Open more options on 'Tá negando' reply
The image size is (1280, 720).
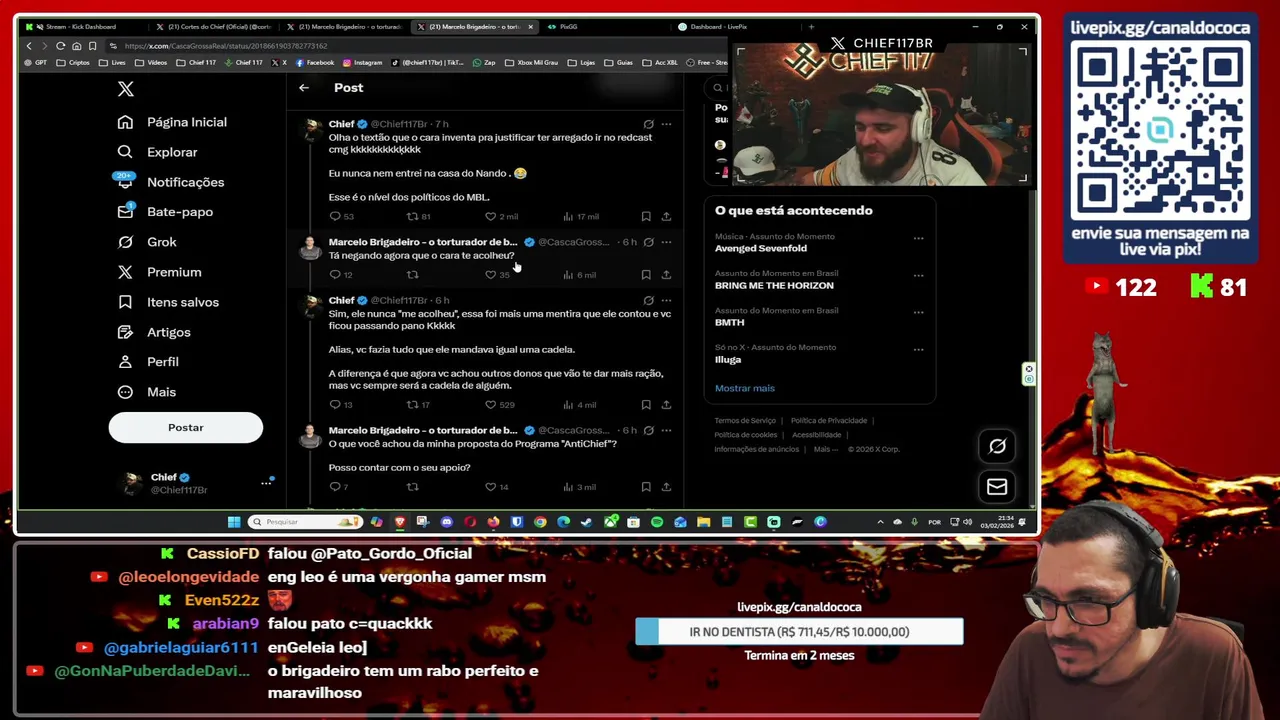pos(666,242)
